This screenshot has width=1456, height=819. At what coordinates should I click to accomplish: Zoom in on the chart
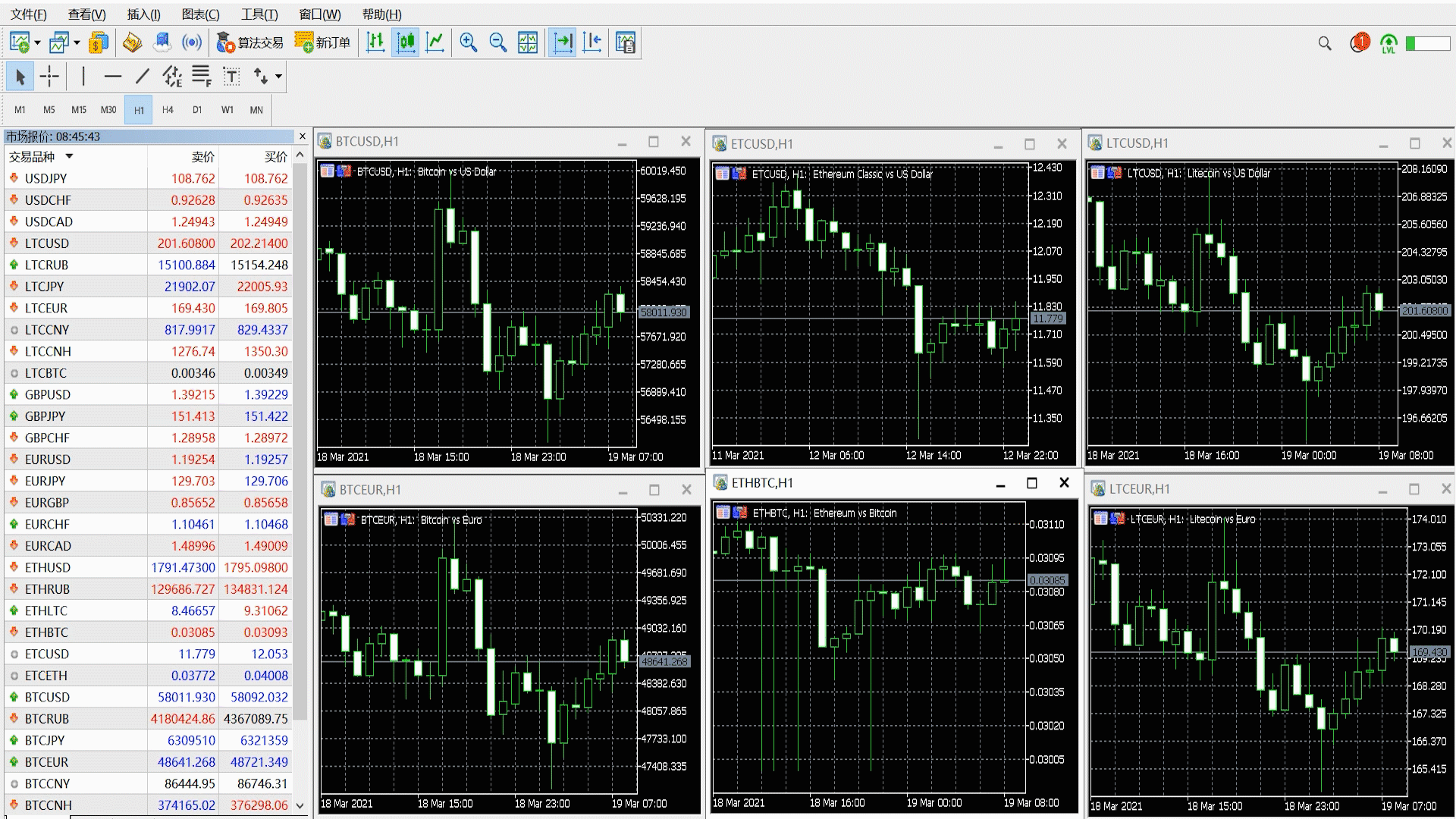coord(468,42)
